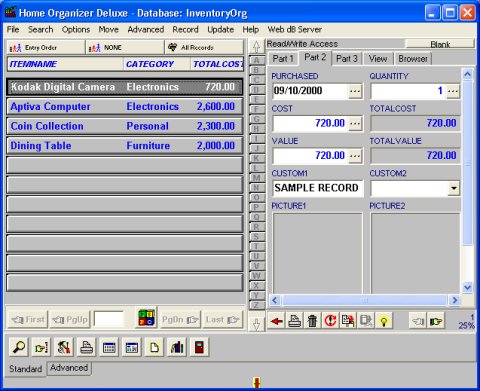The height and width of the screenshot is (391, 480).
Task: Click the printer icon in bottom toolbar
Action: point(87,347)
